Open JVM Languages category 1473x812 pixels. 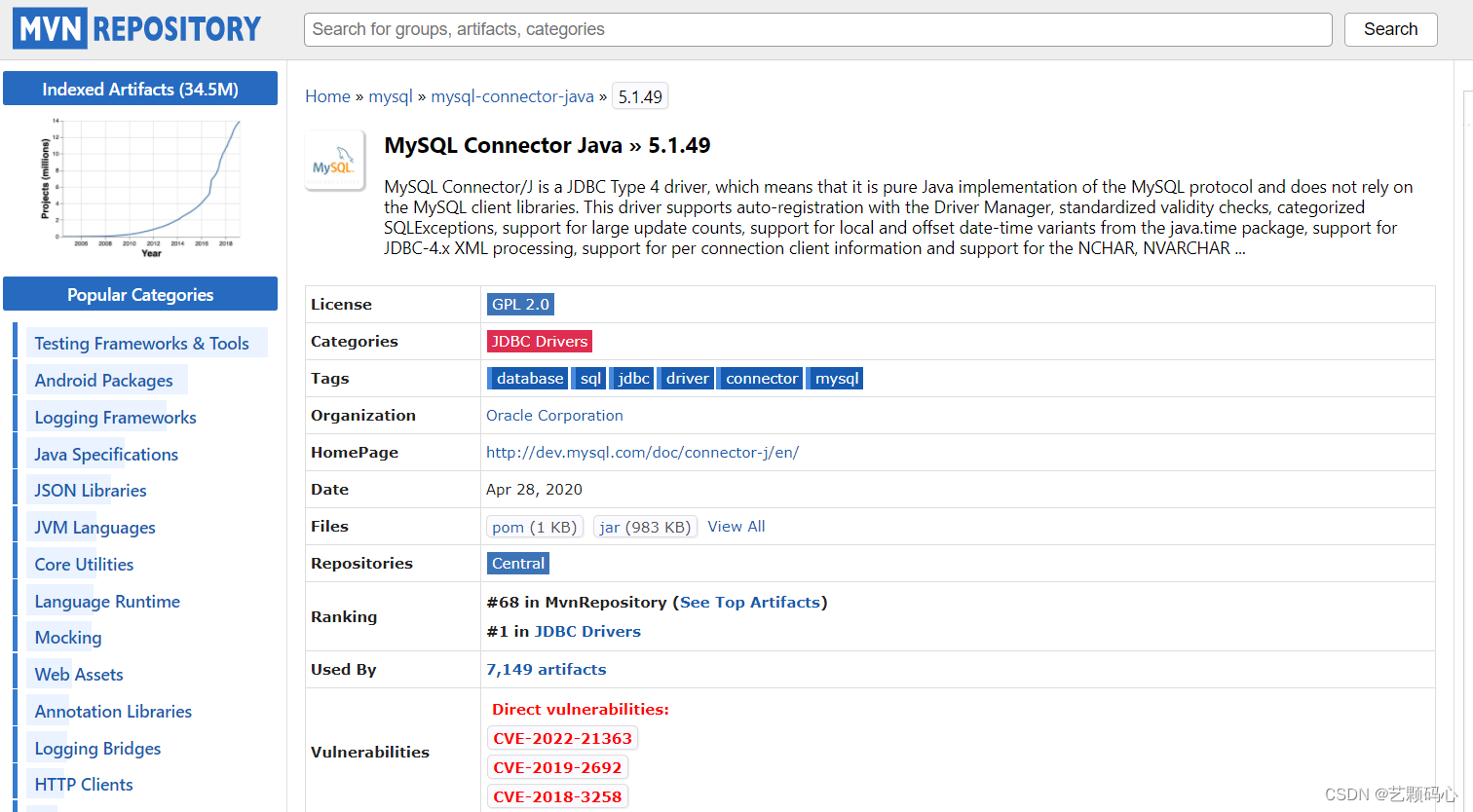click(x=94, y=527)
